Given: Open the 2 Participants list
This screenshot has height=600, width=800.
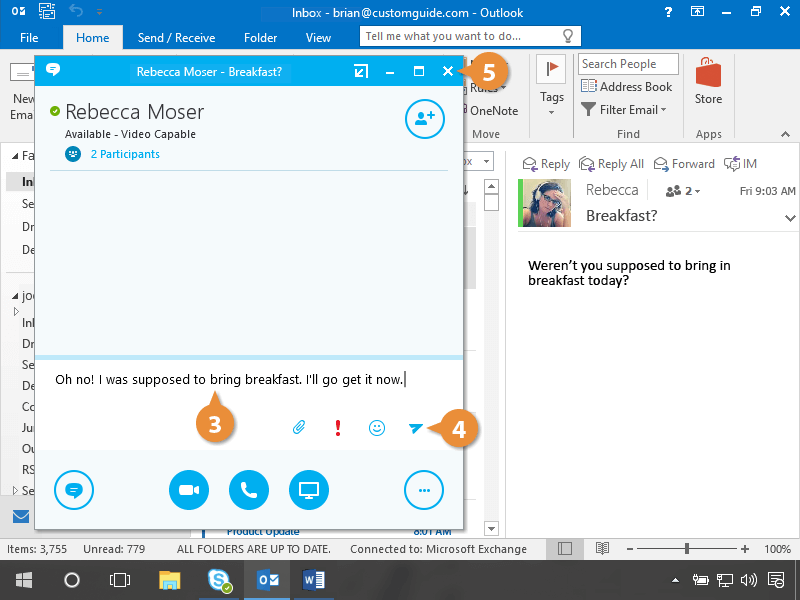Looking at the screenshot, I should [x=124, y=154].
